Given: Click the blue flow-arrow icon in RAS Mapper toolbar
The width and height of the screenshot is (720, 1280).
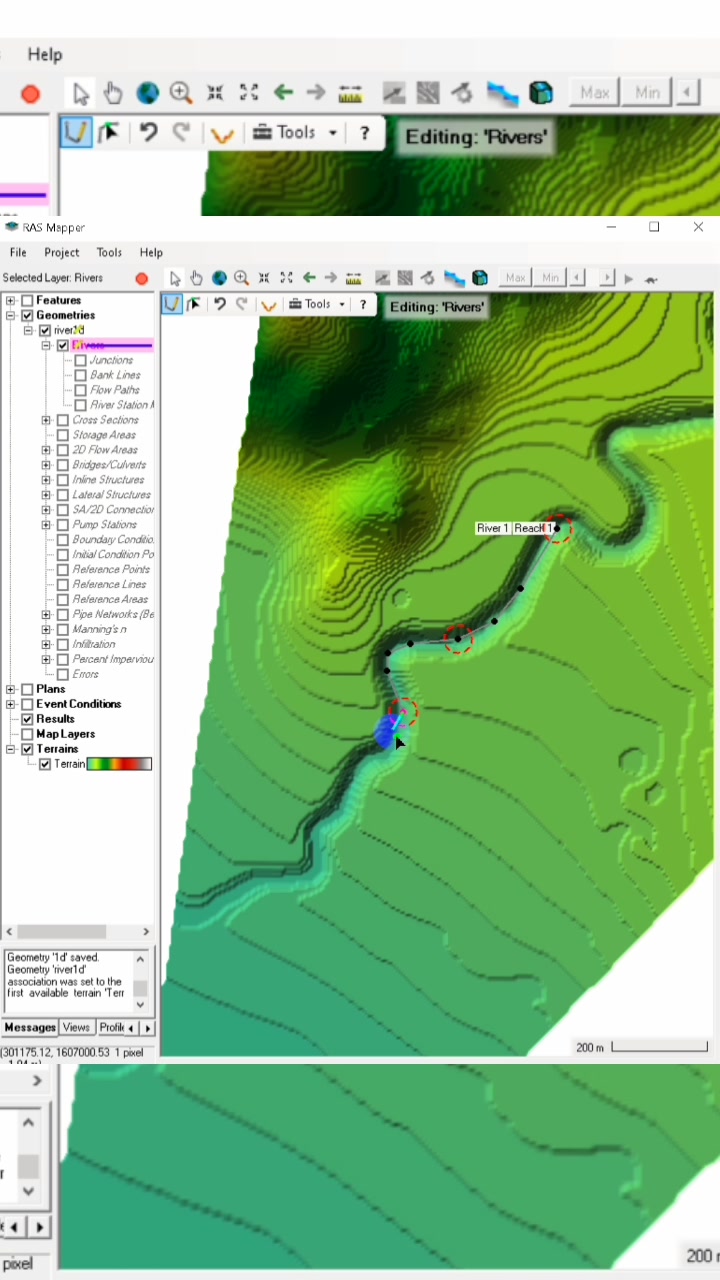Looking at the screenshot, I should [454, 278].
